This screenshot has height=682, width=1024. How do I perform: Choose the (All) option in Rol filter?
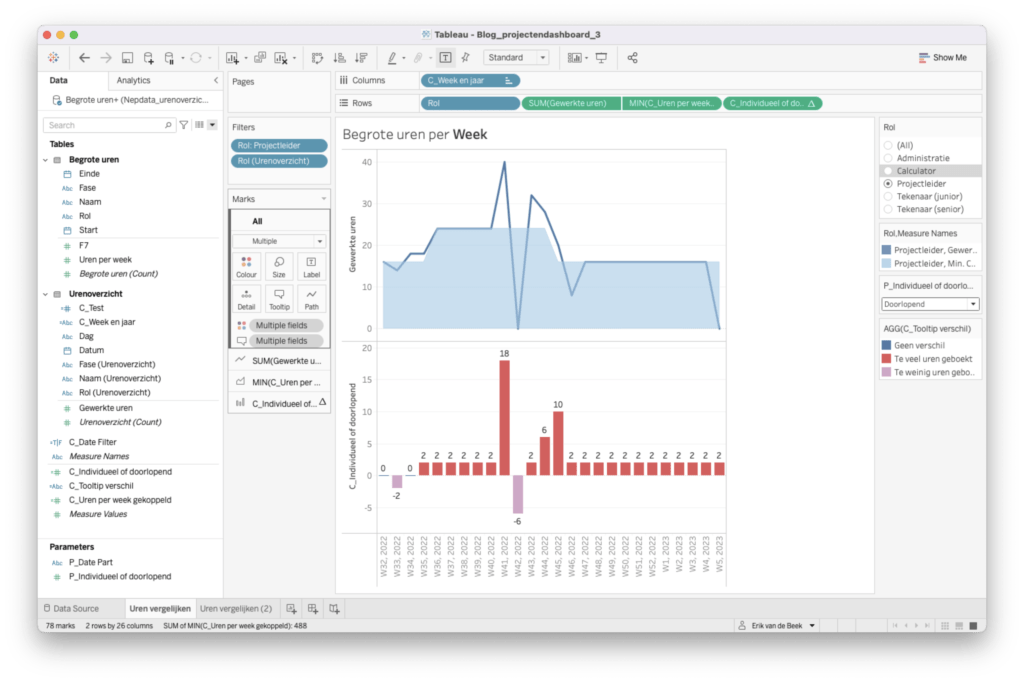pyautogui.click(x=888, y=145)
